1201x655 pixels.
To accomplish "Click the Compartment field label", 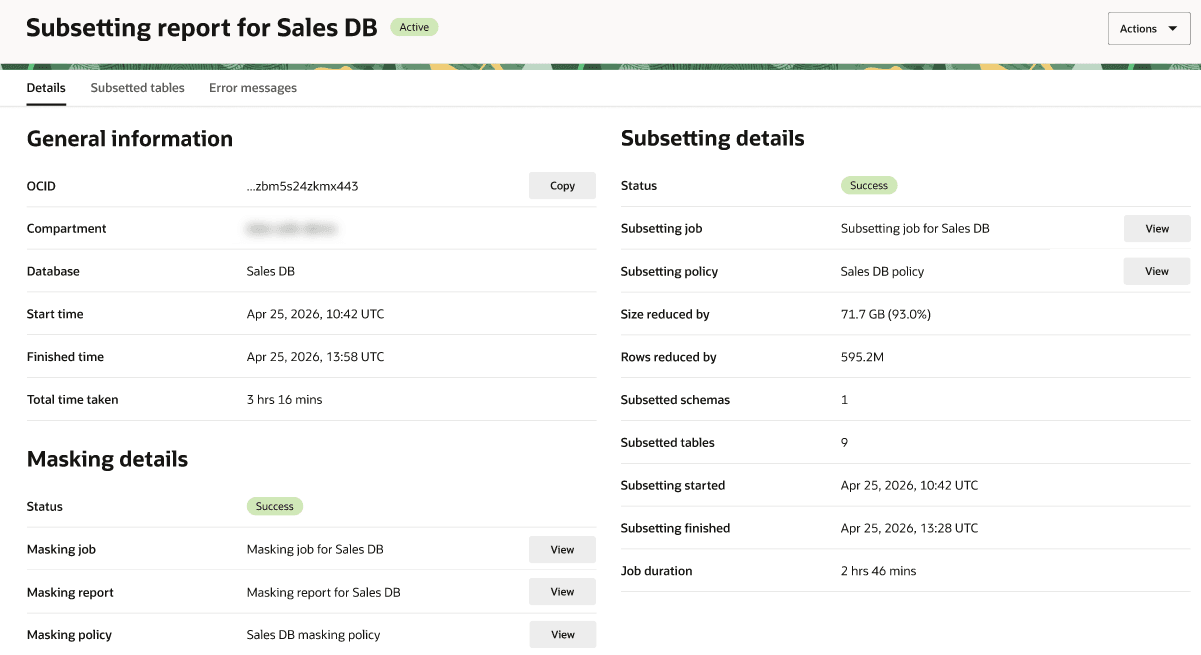I will point(66,229).
